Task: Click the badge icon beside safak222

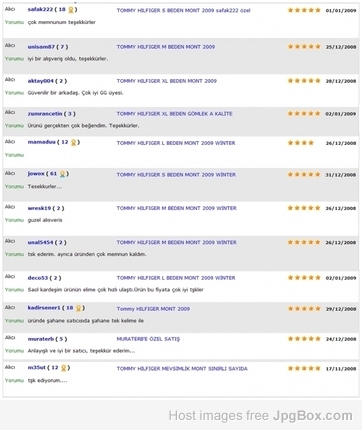Action: coord(71,10)
